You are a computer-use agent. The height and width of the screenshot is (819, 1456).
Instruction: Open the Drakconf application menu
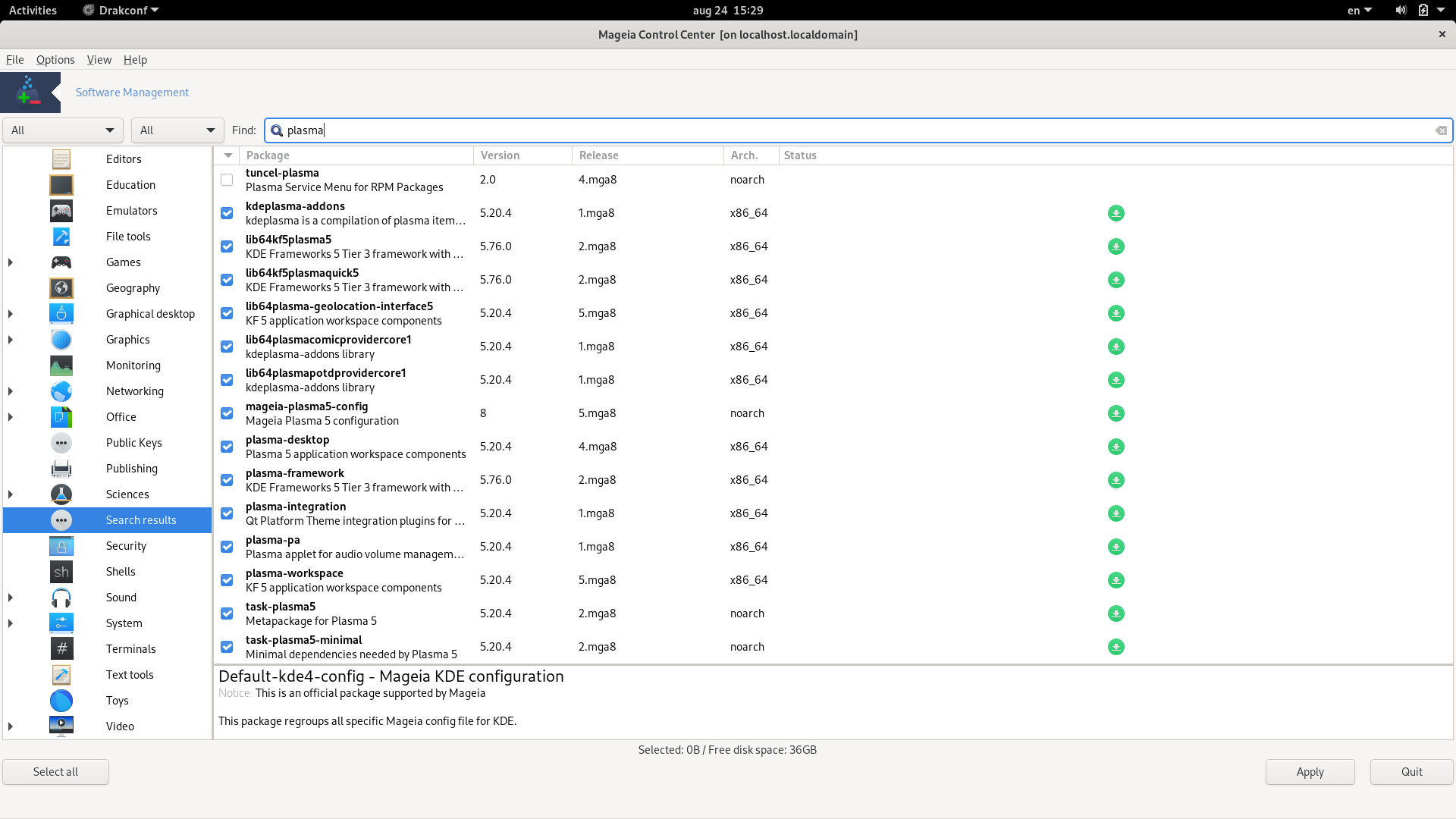click(x=121, y=10)
